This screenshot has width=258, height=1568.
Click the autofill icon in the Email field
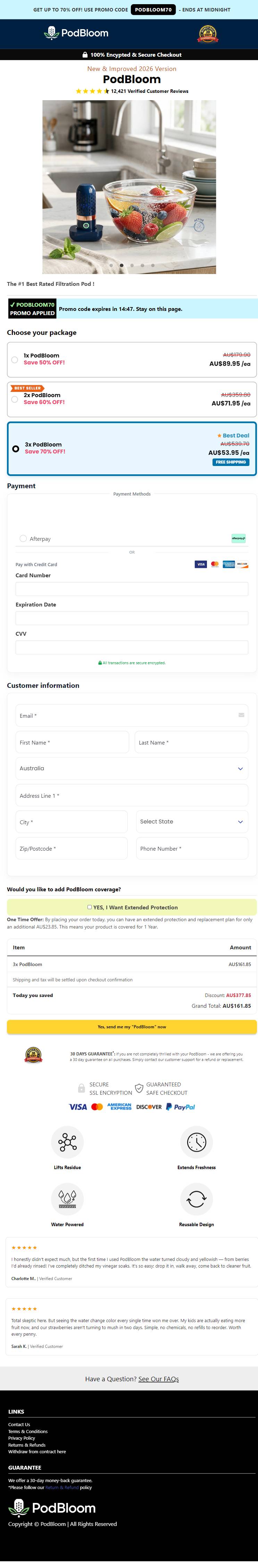coord(242,715)
